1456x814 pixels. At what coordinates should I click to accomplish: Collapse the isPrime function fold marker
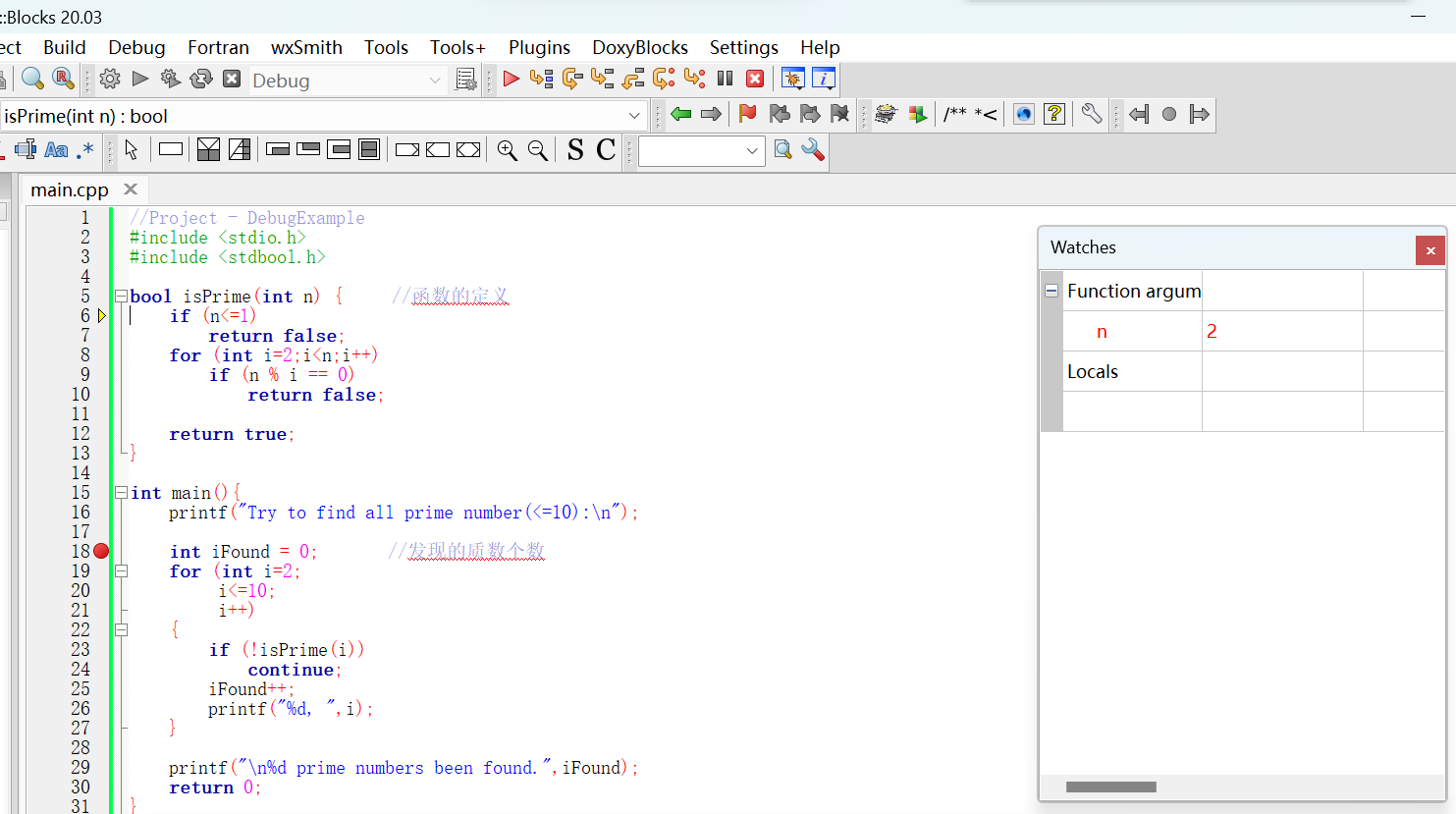[121, 296]
